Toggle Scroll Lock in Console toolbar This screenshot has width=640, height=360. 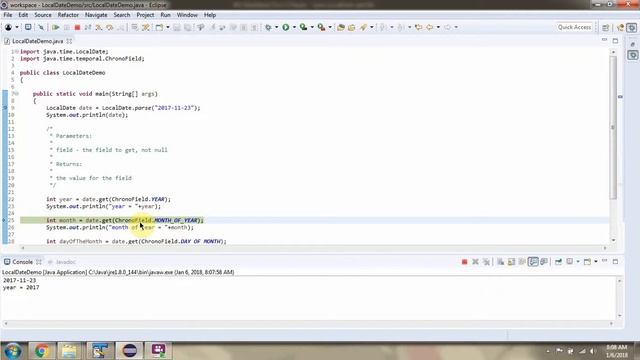click(x=511, y=262)
